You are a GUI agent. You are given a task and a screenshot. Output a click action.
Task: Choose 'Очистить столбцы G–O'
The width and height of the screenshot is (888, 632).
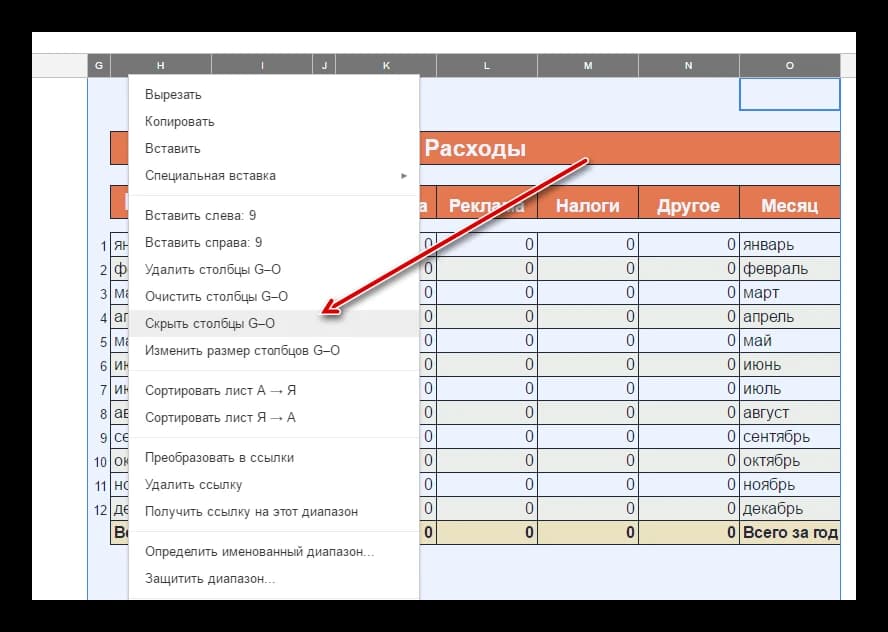(216, 296)
